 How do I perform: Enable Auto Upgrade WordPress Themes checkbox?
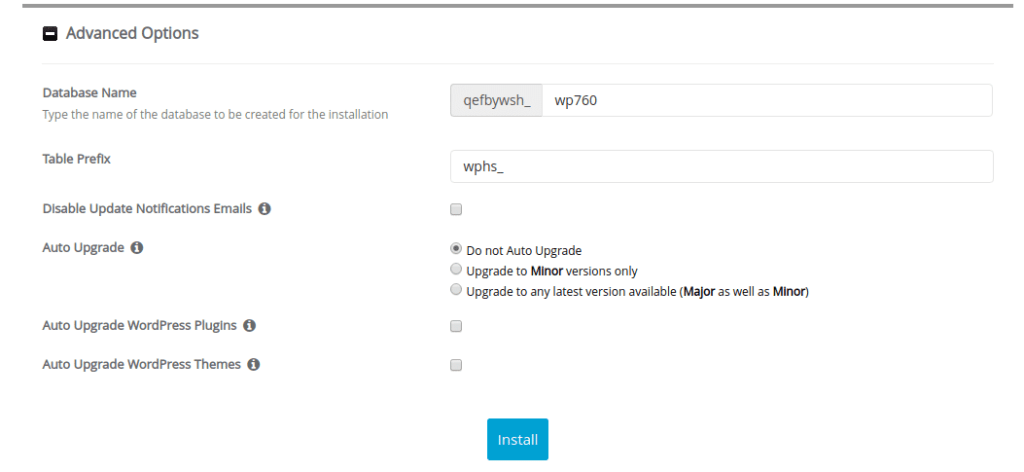[456, 365]
